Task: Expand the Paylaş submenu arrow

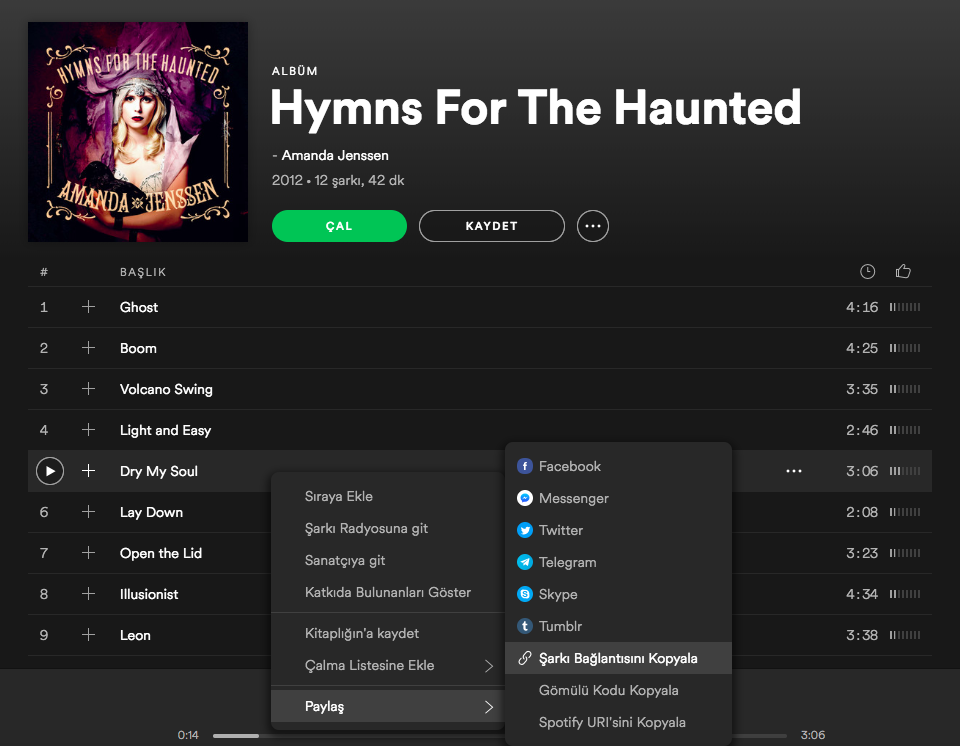Action: pos(489,707)
